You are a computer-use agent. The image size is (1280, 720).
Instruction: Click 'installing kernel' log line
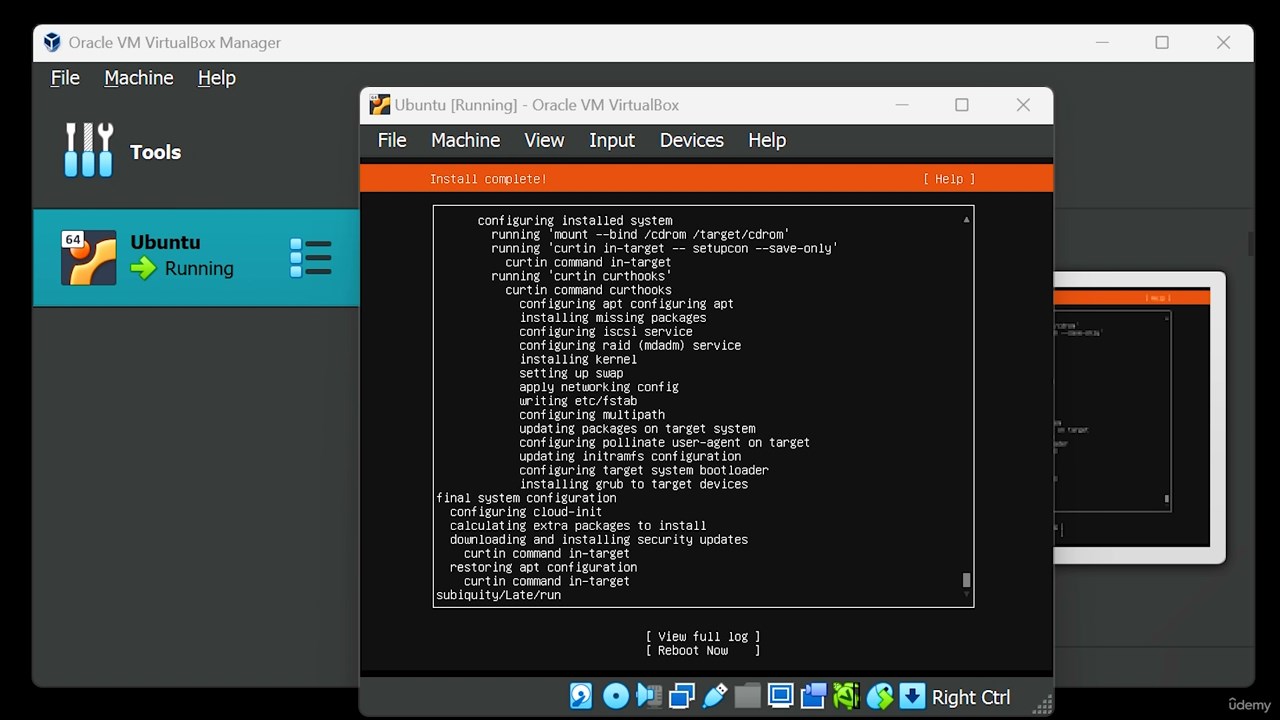click(578, 359)
